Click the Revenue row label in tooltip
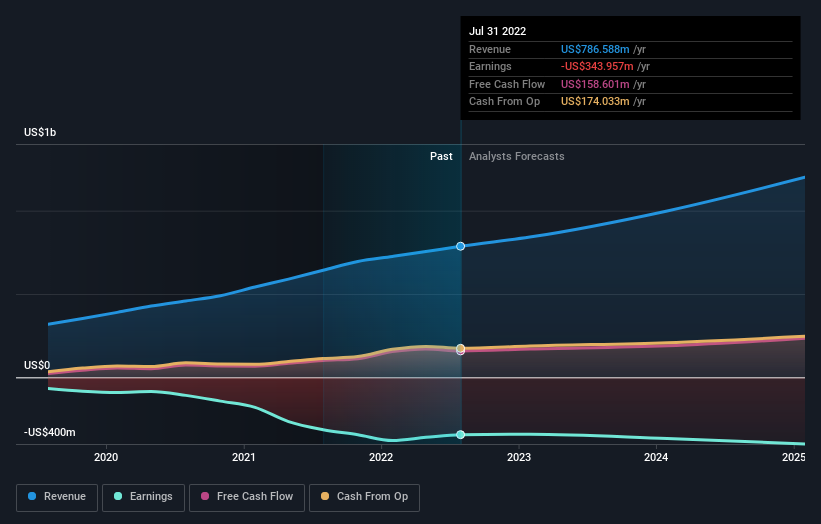Screen dimensions: 821x524 click(x=490, y=49)
